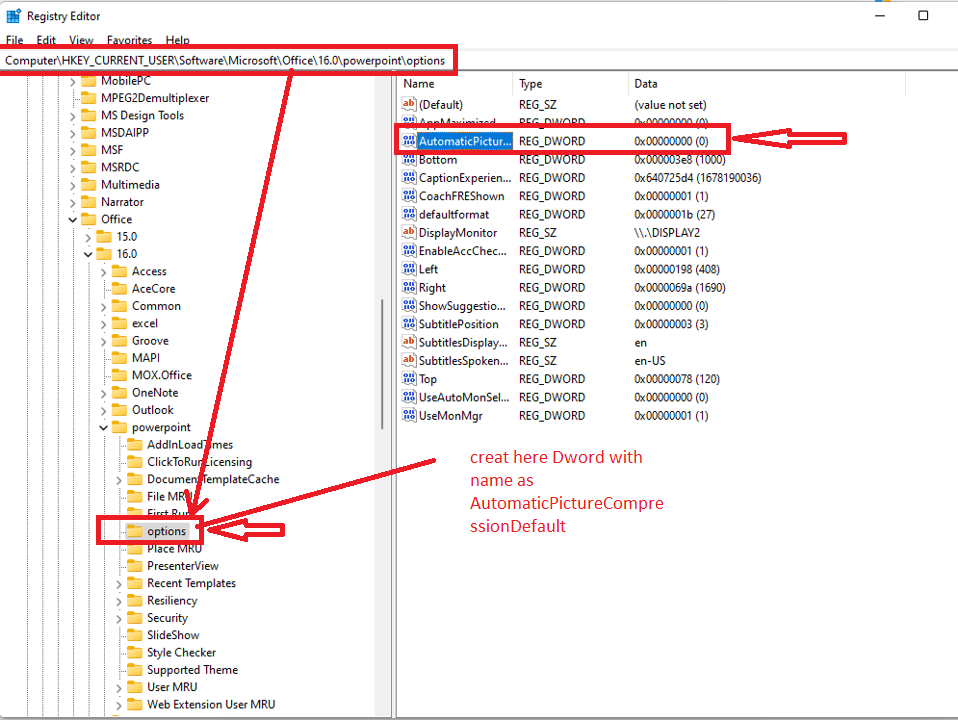Click the en-US data value
Viewport: 958px width, 720px height.
click(x=649, y=361)
